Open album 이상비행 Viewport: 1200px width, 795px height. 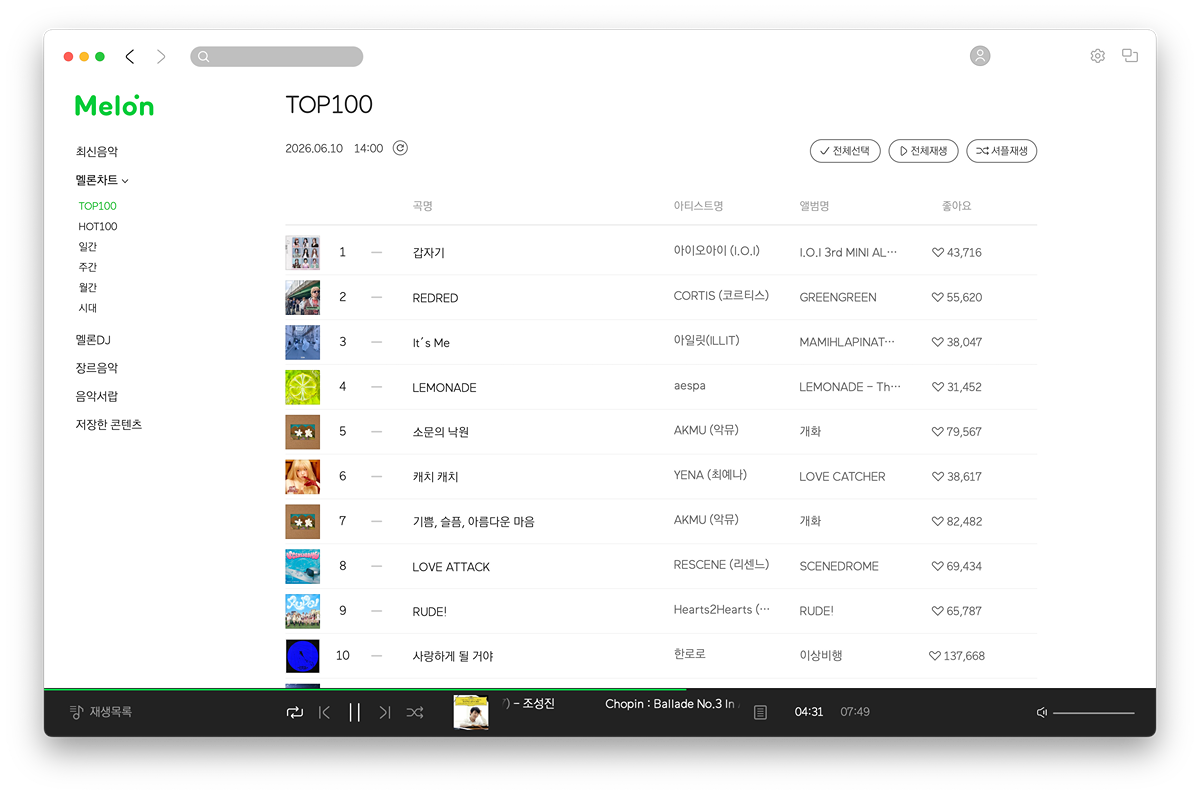(x=821, y=656)
